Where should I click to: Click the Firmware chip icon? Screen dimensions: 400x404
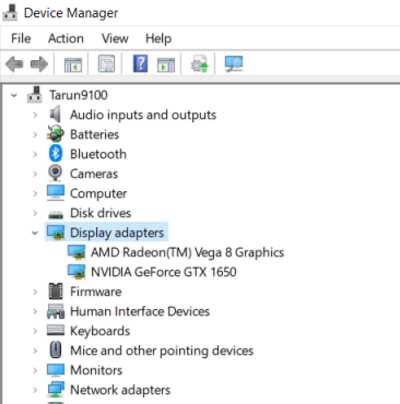(56, 291)
